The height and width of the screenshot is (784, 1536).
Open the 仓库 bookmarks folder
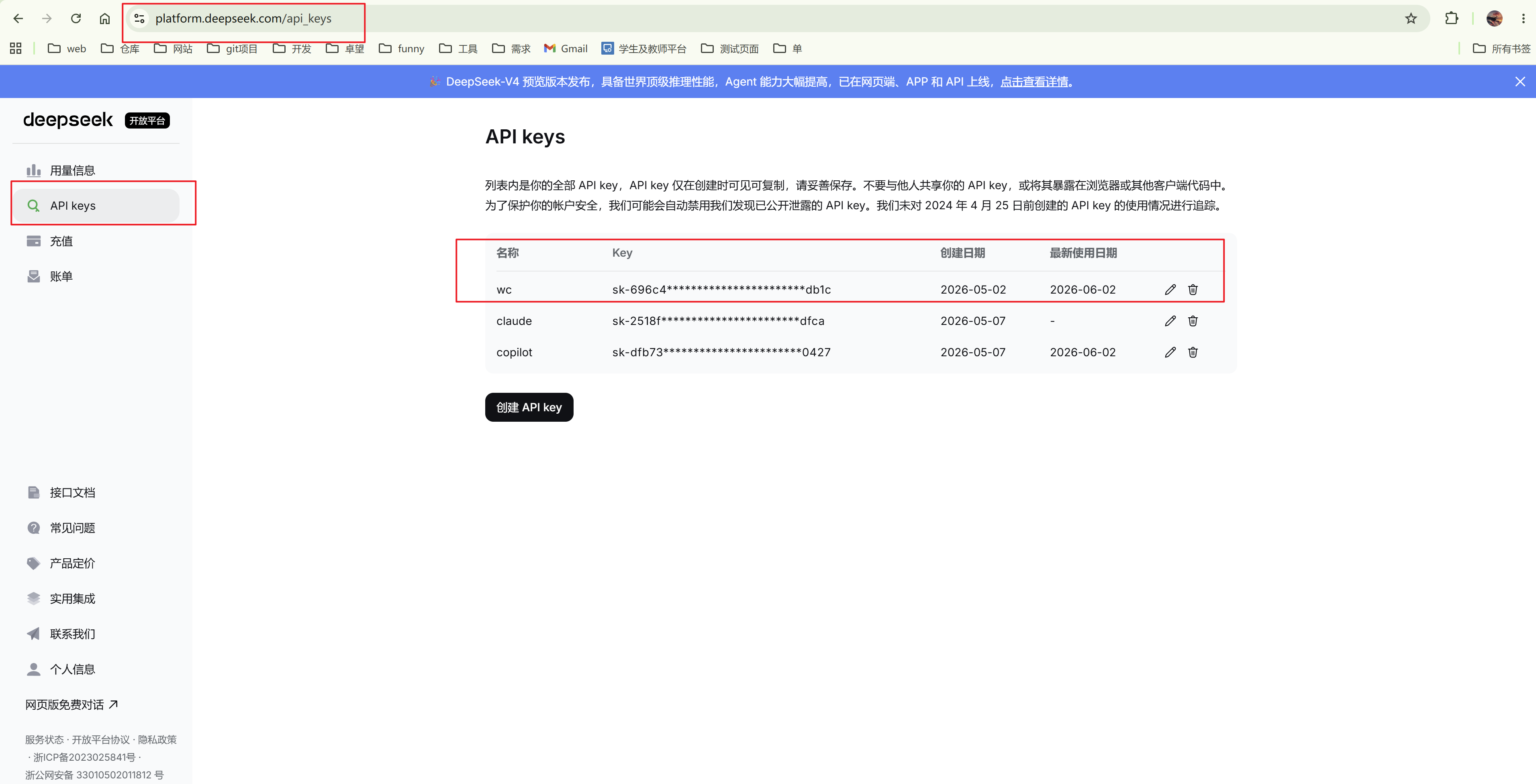121,48
